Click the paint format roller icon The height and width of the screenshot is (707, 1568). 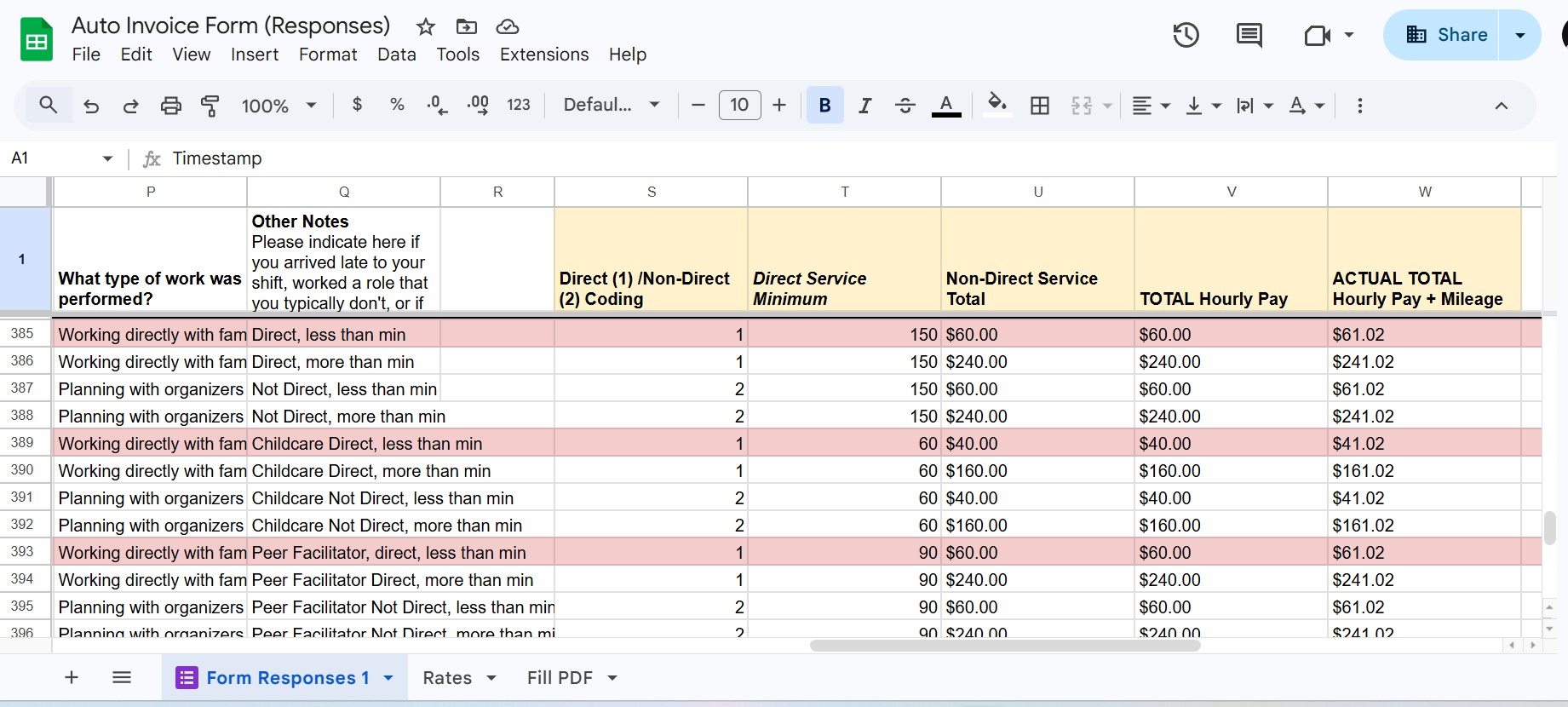point(210,106)
